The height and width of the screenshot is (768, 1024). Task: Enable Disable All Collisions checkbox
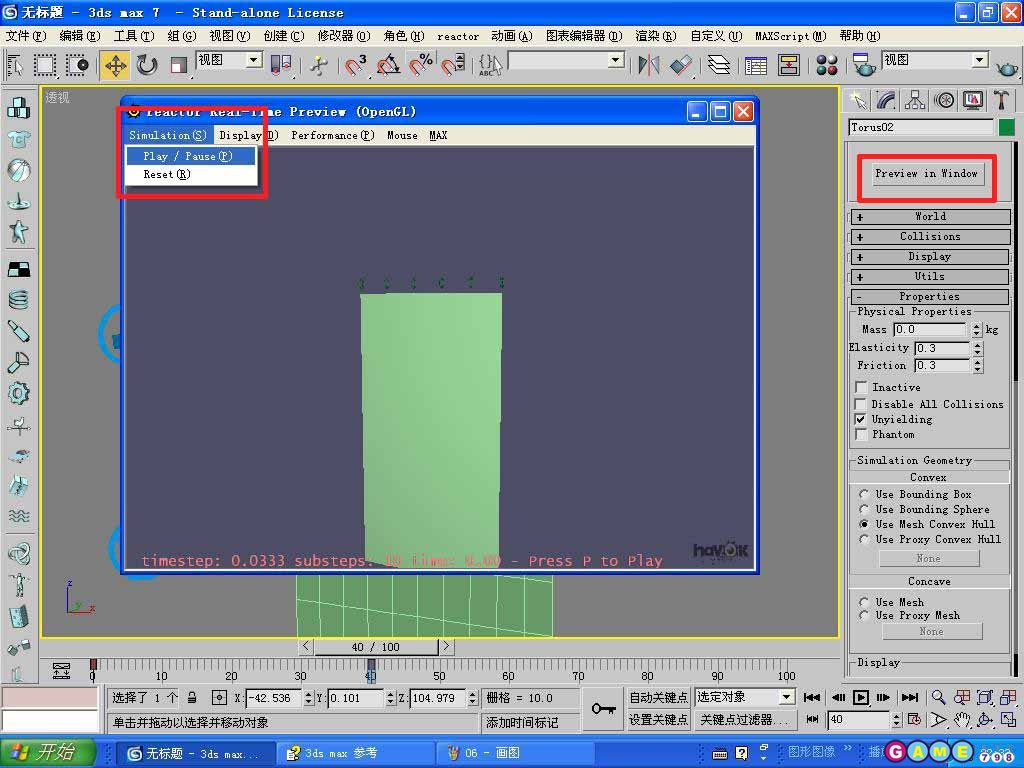861,404
